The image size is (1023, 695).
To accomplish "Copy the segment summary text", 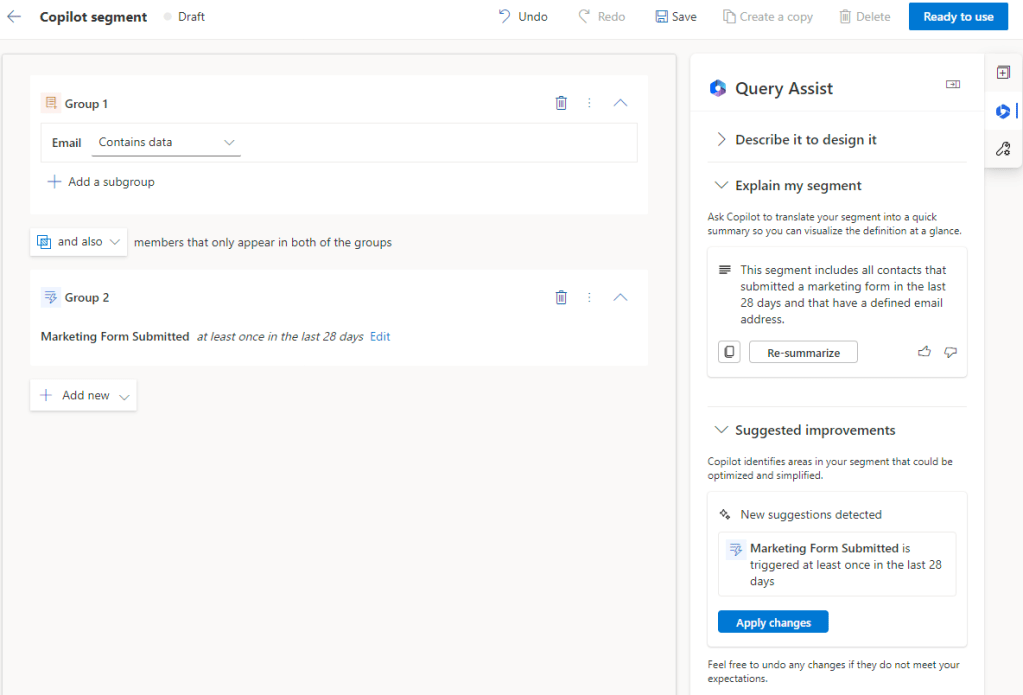I will tap(729, 351).
